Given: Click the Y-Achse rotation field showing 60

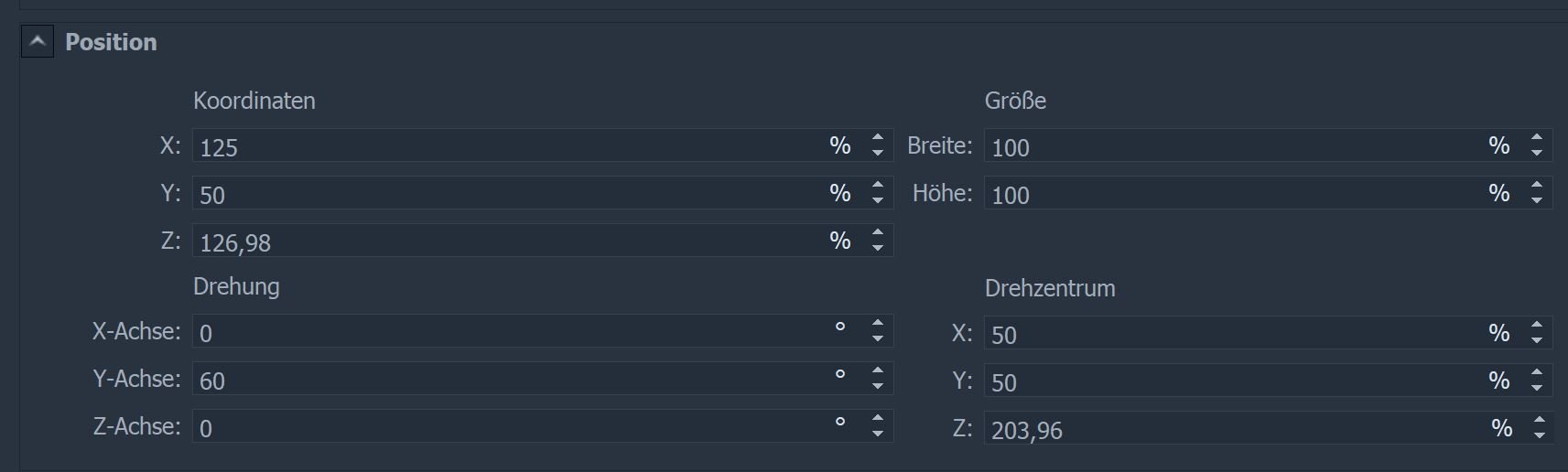Looking at the screenshot, I should [x=503, y=380].
